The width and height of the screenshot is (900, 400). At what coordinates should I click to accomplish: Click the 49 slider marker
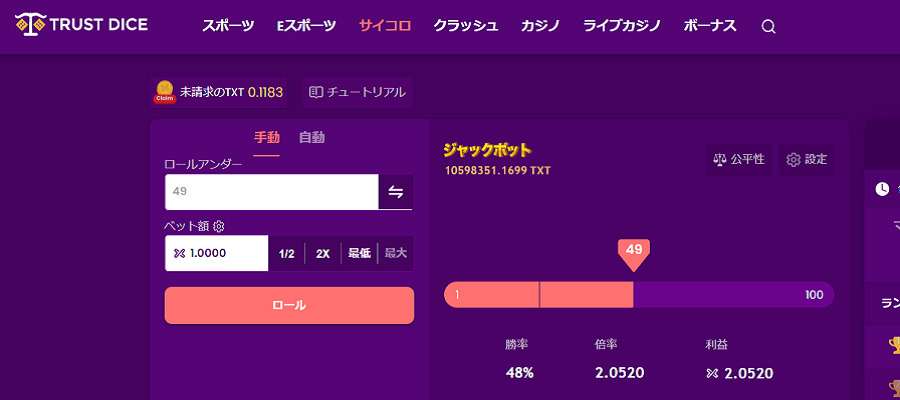[x=634, y=254]
